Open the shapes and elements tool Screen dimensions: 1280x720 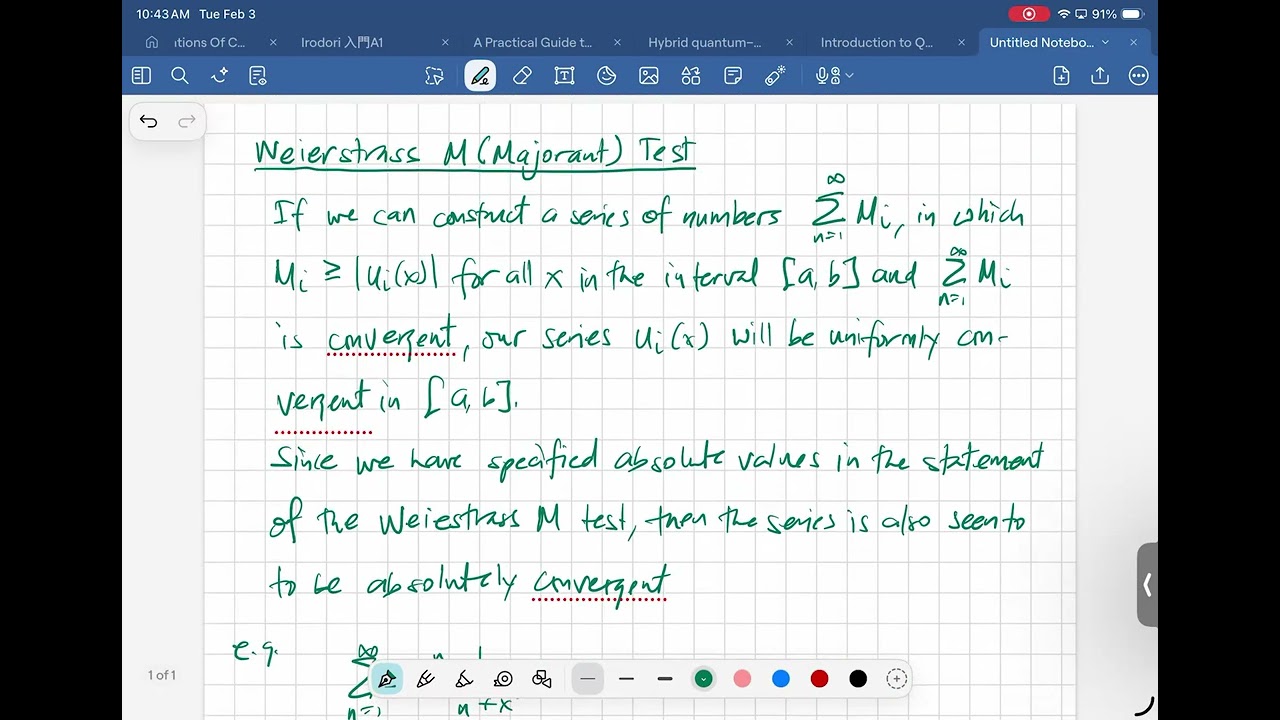coord(691,76)
